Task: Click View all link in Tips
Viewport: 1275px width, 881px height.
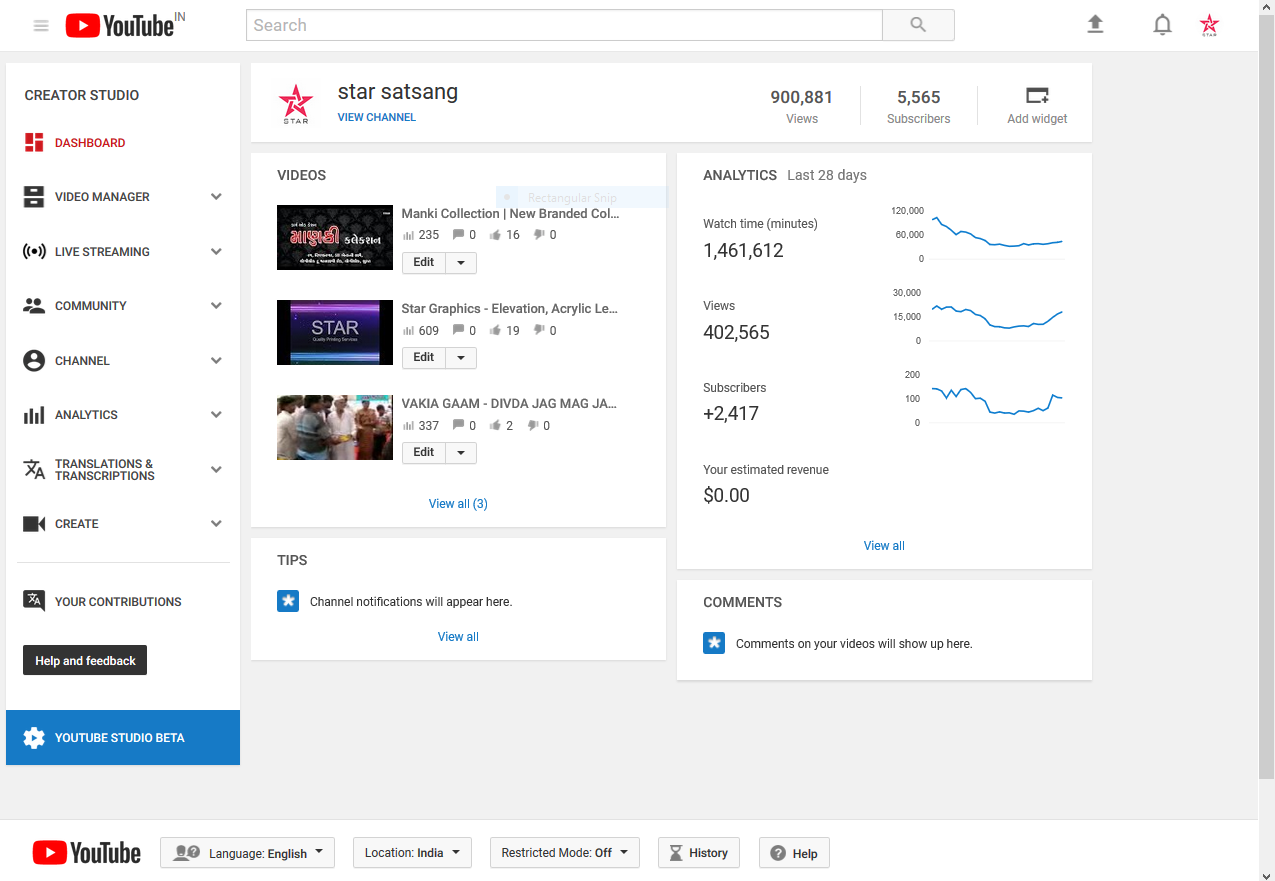Action: (458, 637)
